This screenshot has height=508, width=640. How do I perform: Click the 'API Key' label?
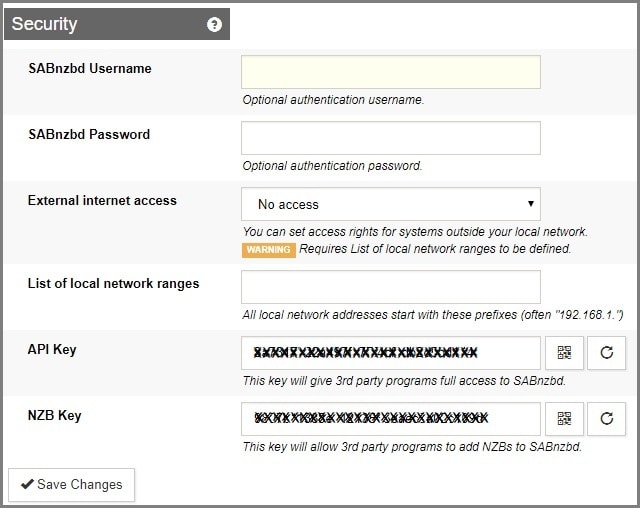click(x=52, y=350)
